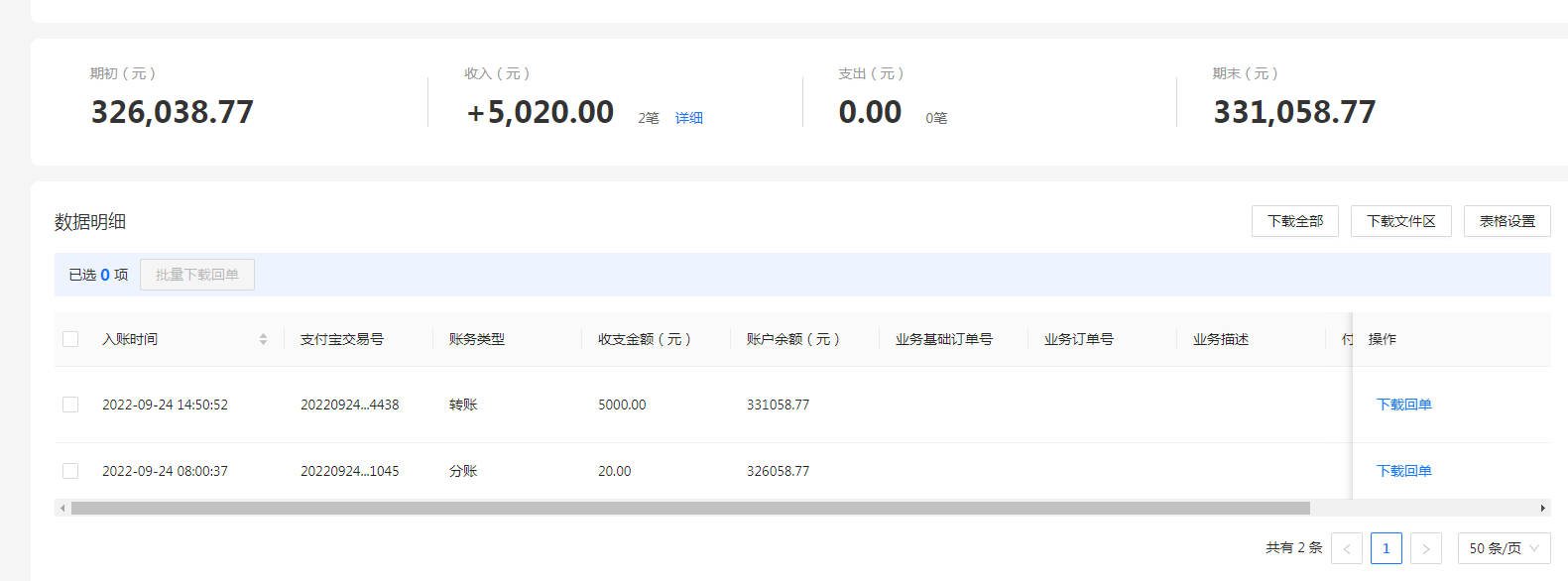
Task: Click the horizontal scrollbar thumb of the table
Action: pos(690,509)
